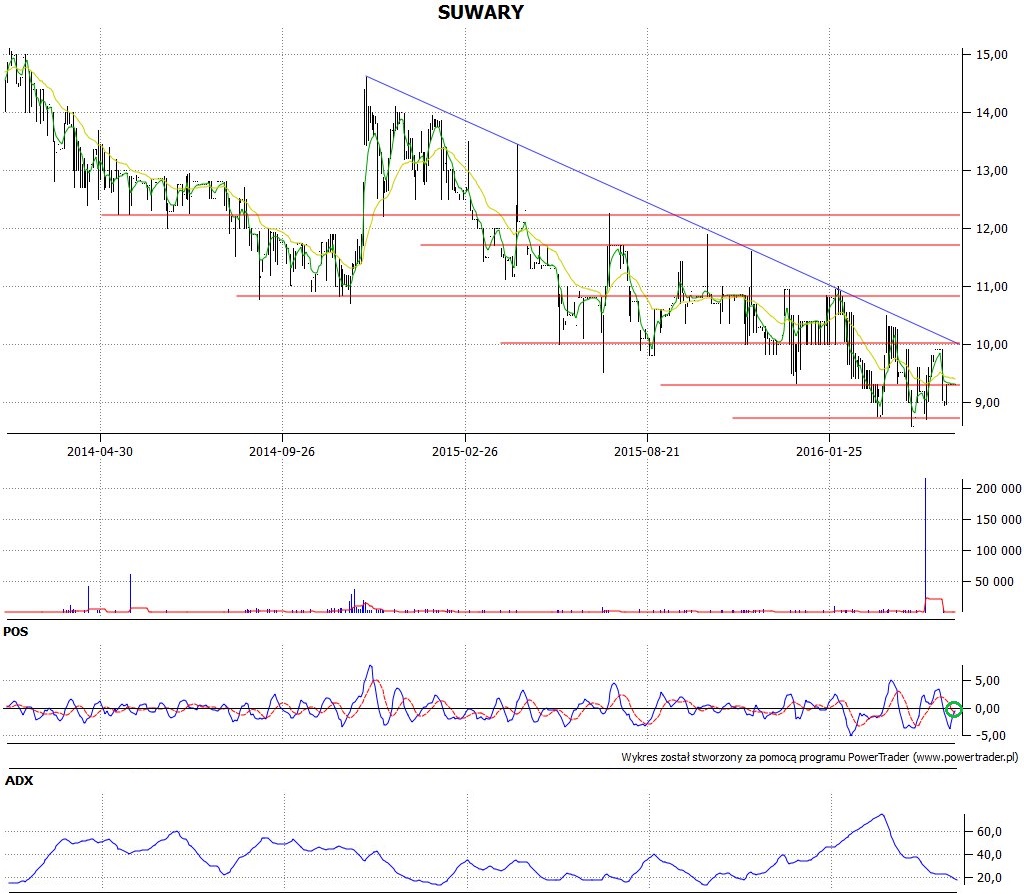The height and width of the screenshot is (894, 1024).
Task: Click the 2014-04-30 date label
Action: tap(100, 451)
